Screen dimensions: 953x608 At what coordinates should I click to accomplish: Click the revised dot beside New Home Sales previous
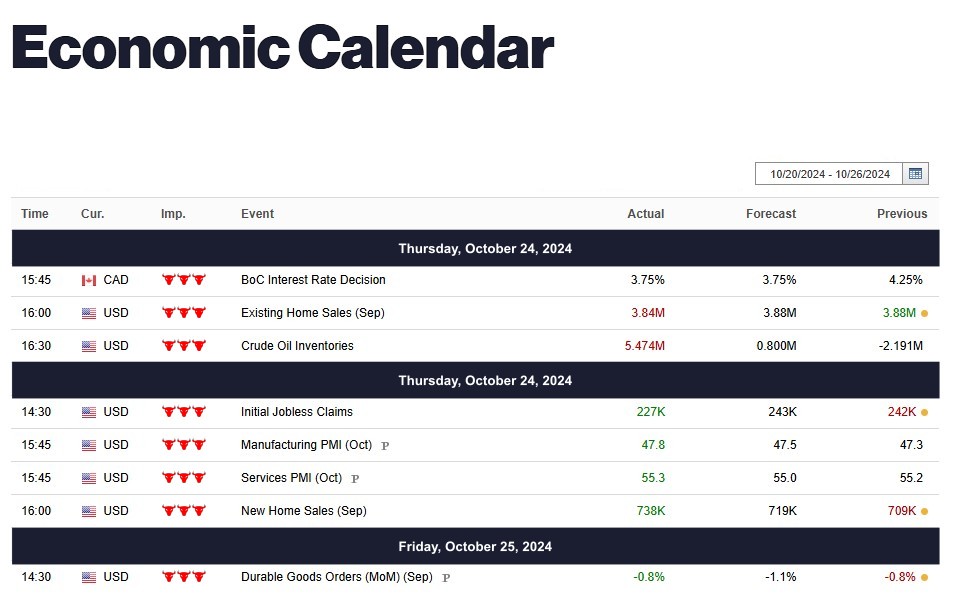click(x=924, y=511)
